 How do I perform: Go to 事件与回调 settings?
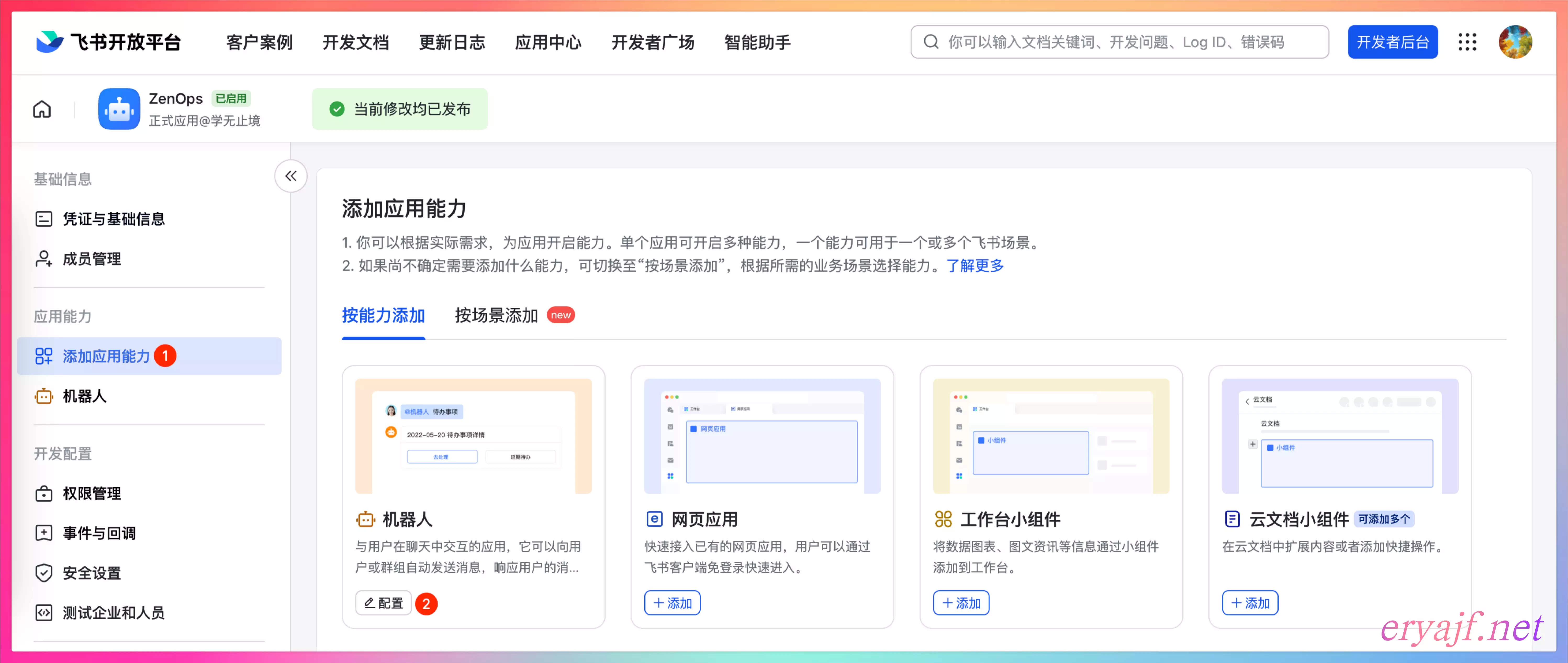pyautogui.click(x=99, y=533)
